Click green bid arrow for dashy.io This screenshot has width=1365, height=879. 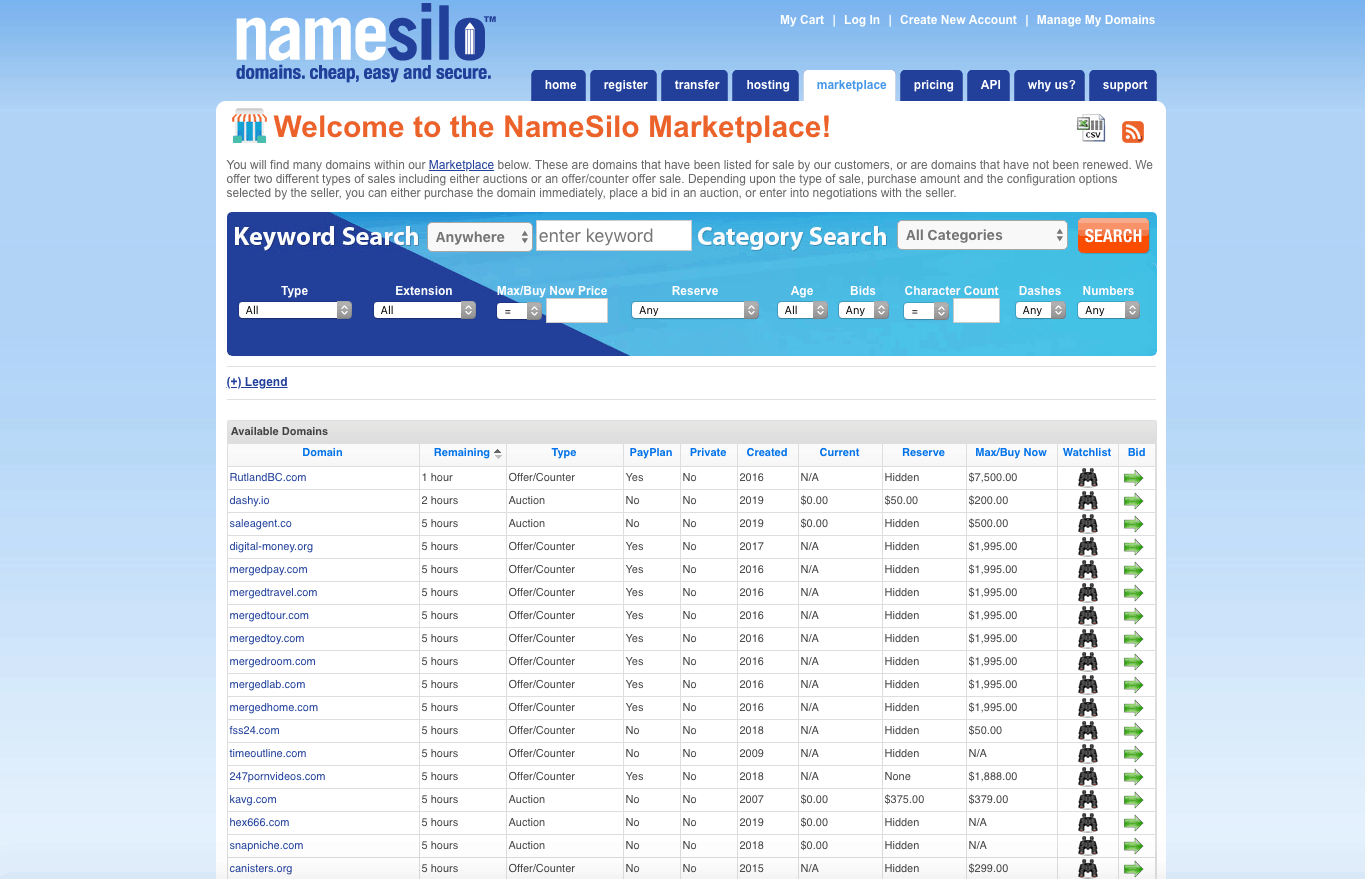(1133, 501)
